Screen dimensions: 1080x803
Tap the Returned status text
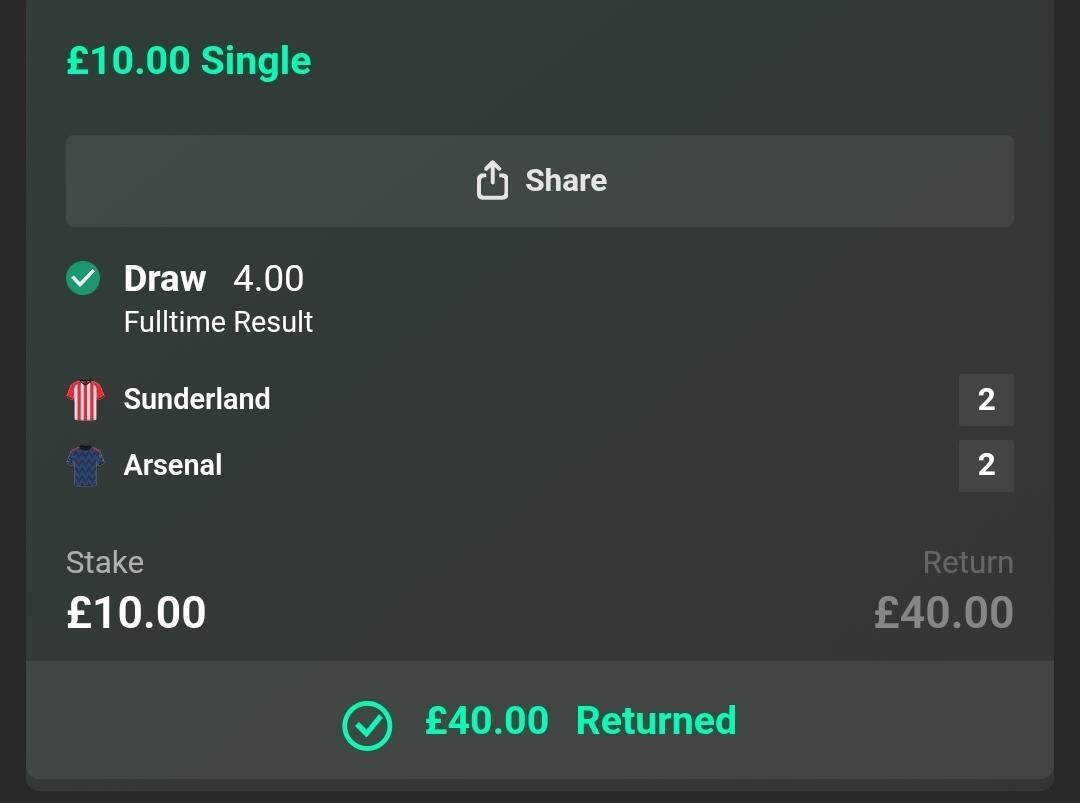click(656, 721)
